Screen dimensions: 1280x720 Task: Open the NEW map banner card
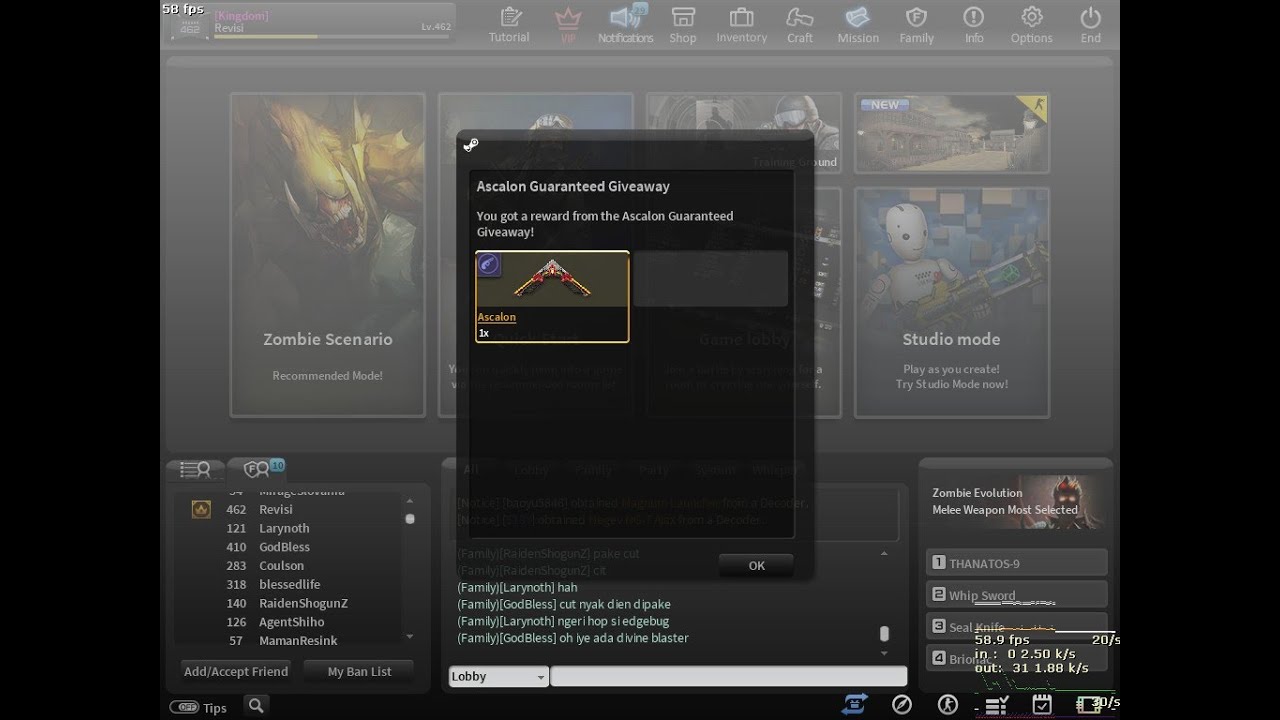(951, 134)
